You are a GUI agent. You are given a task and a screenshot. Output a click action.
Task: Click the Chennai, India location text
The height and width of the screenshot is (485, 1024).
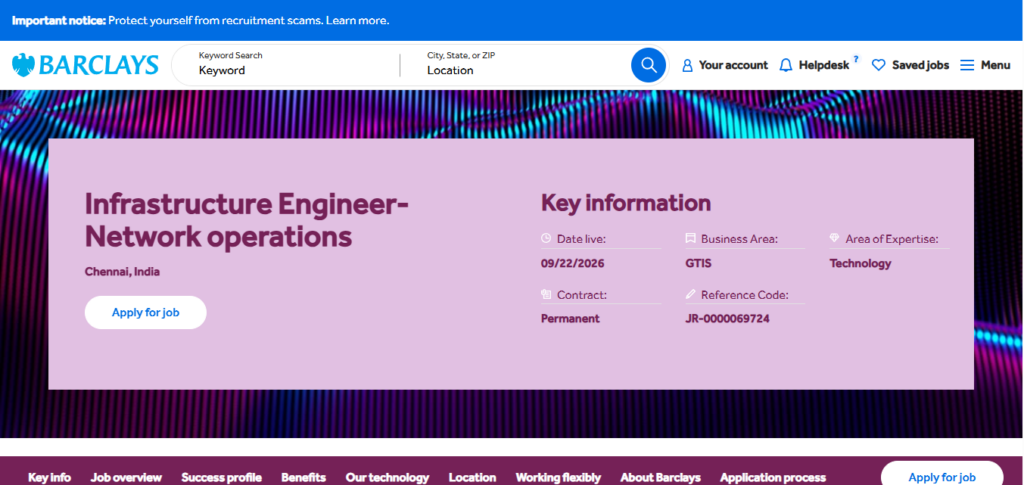coord(122,272)
